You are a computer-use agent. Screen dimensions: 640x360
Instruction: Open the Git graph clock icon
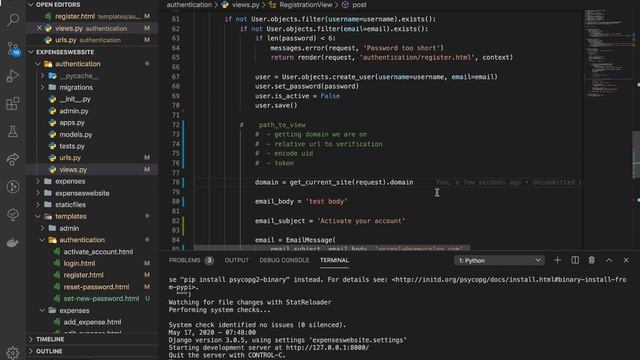[x=13, y=187]
